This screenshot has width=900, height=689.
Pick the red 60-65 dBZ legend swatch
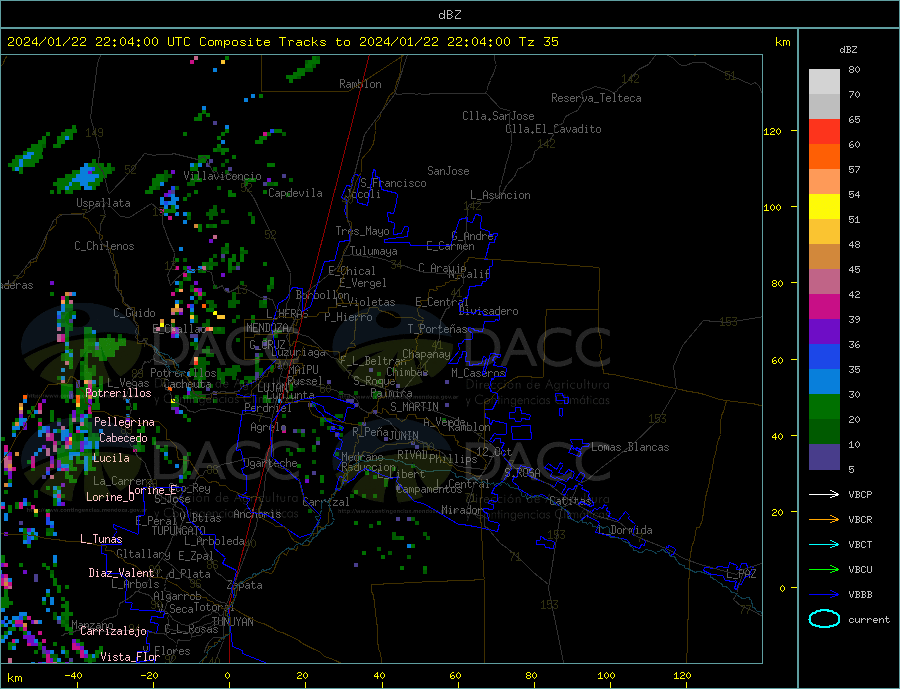click(x=824, y=131)
